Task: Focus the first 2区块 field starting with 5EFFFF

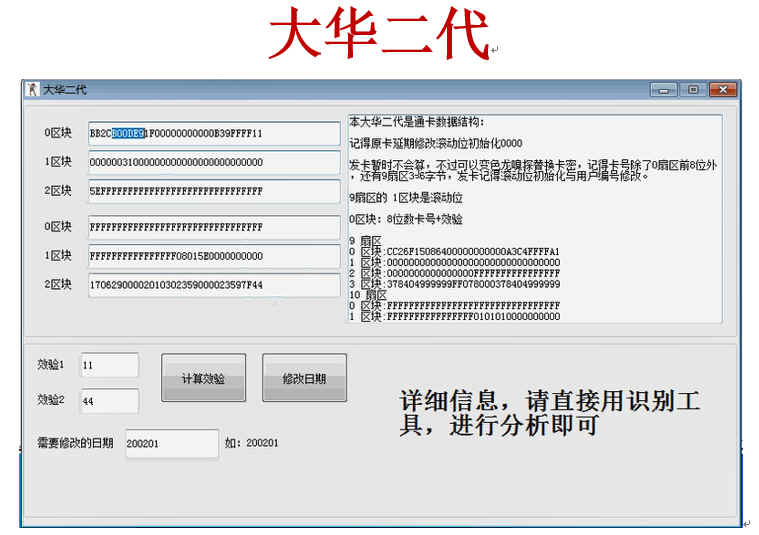Action: coord(214,191)
